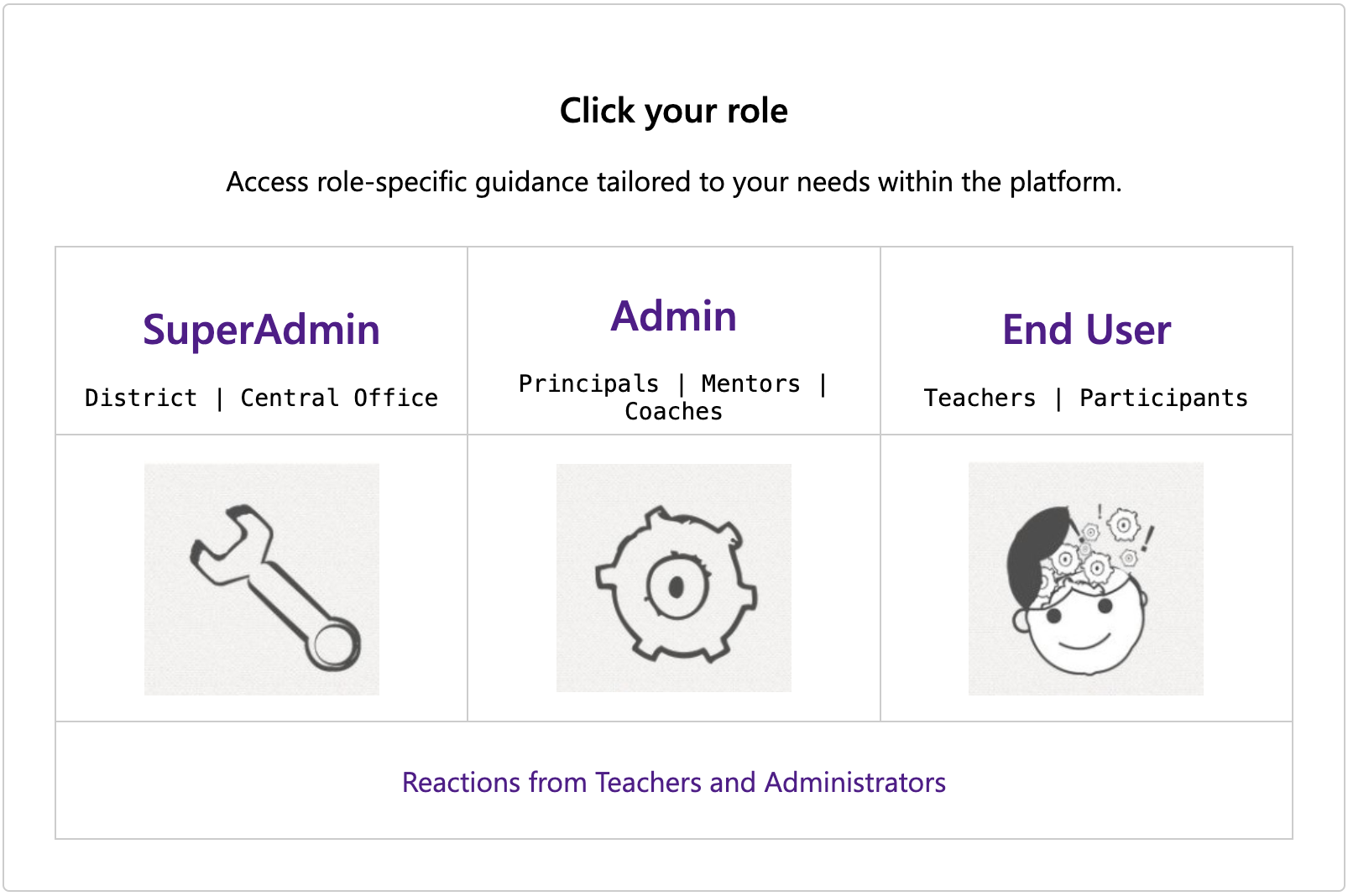The height and width of the screenshot is (896, 1348).
Task: Click the word Mentors under Admin
Action: [750, 383]
